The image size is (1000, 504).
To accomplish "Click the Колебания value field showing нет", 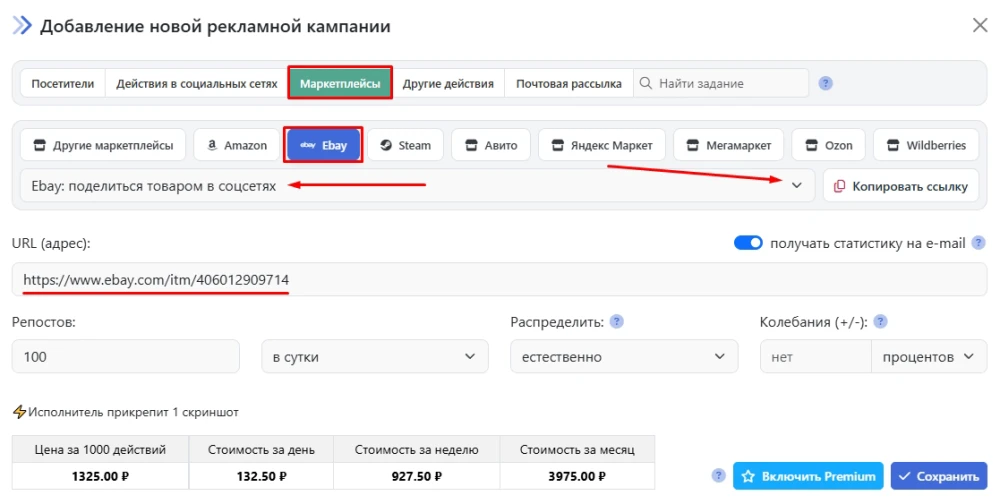I will pyautogui.click(x=816, y=357).
